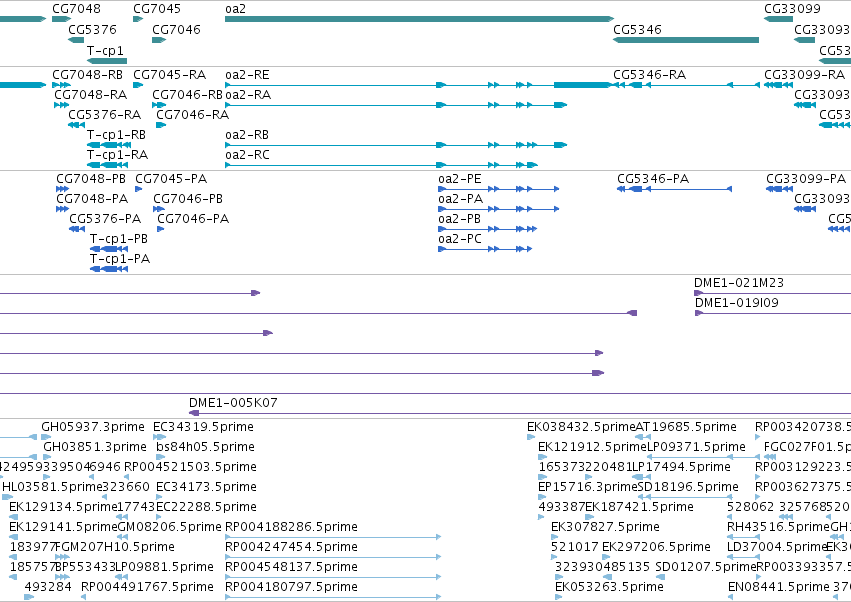Viewport: 851px width, 602px height.
Task: Click the AT19685.5prime EST label
Action: tap(686, 427)
